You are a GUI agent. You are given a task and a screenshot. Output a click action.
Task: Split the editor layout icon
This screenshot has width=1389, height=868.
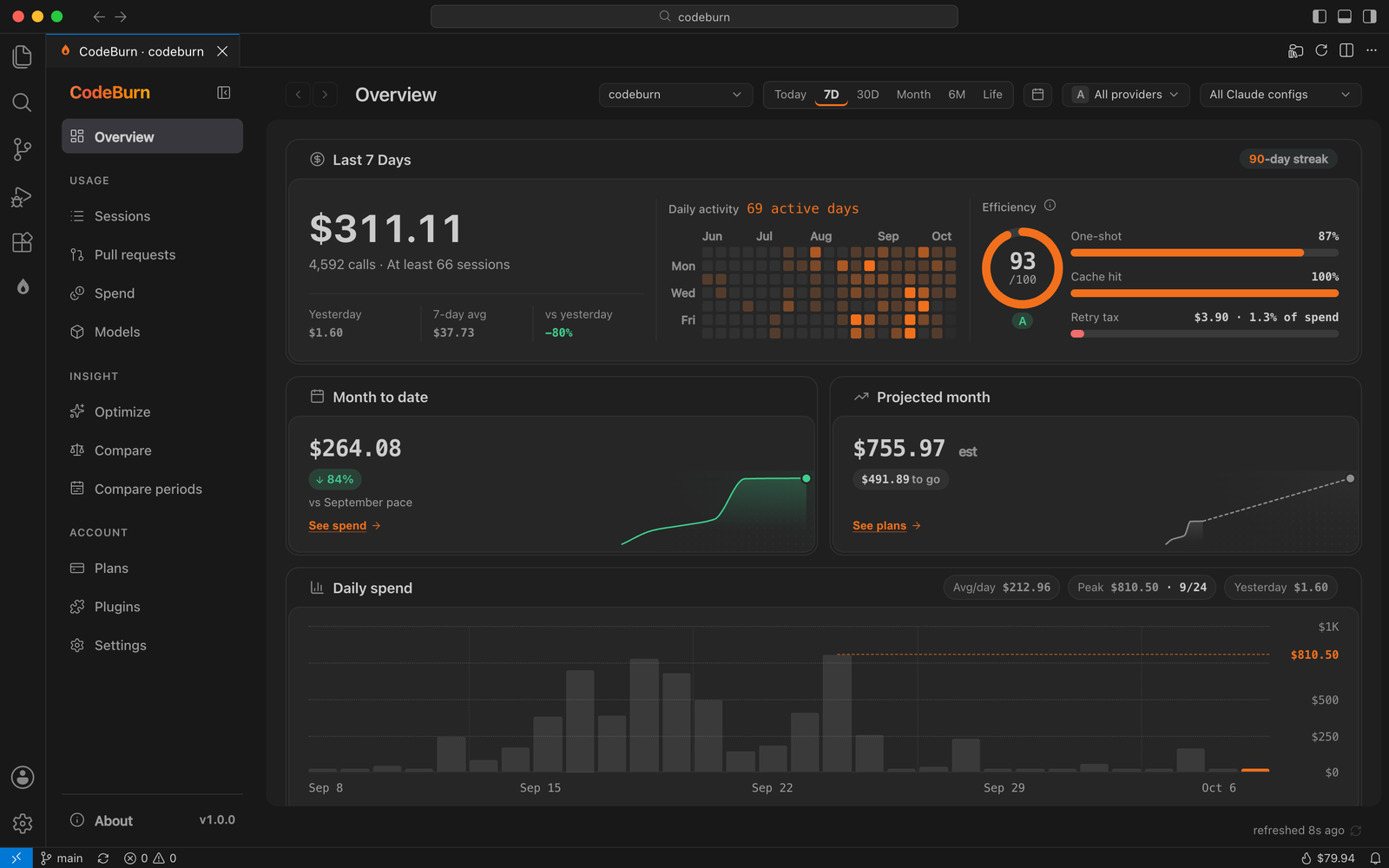pos(1346,50)
